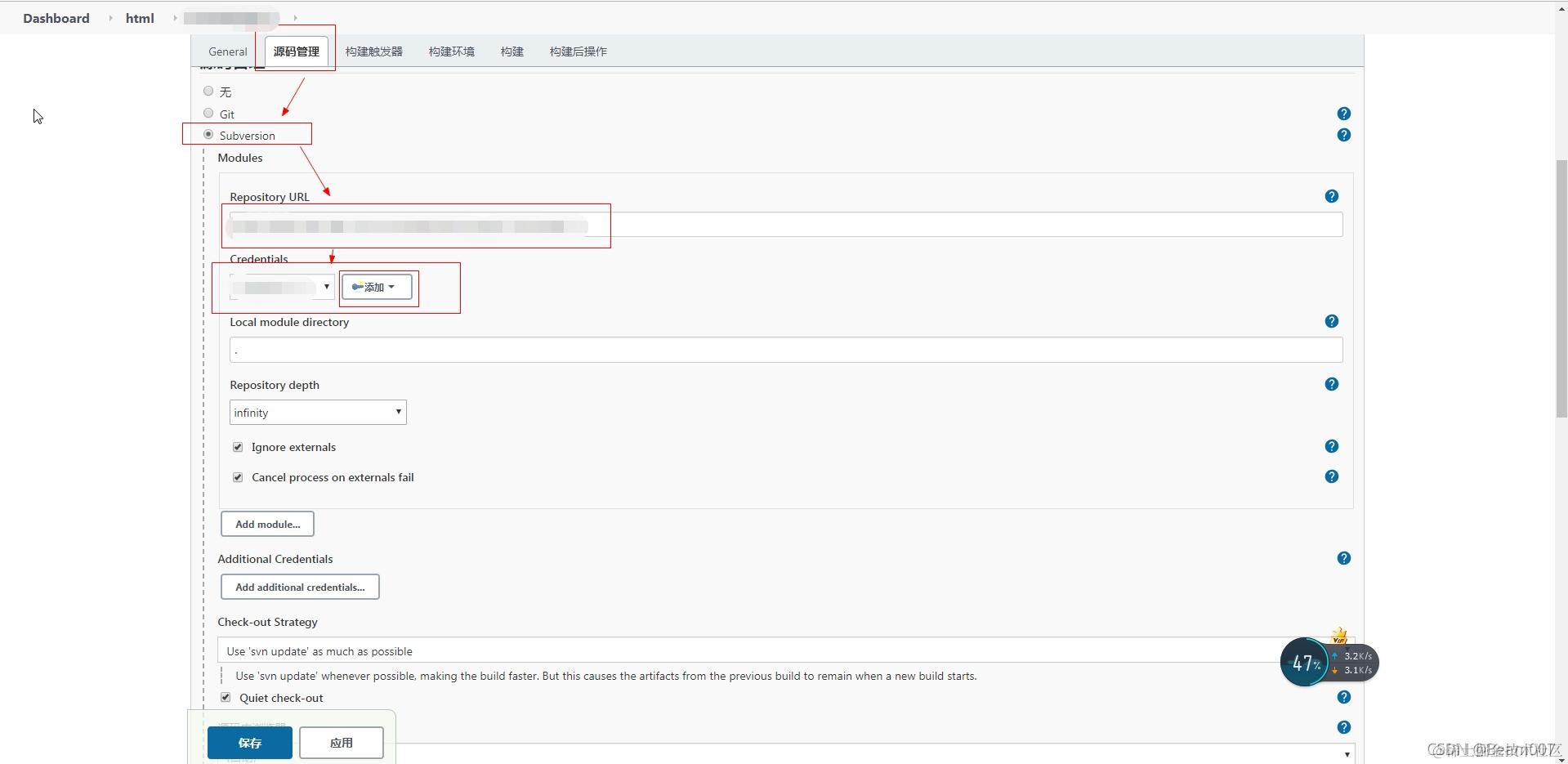Click Add additional credentials... button
Screen dimensions: 1568x764
pos(300,587)
